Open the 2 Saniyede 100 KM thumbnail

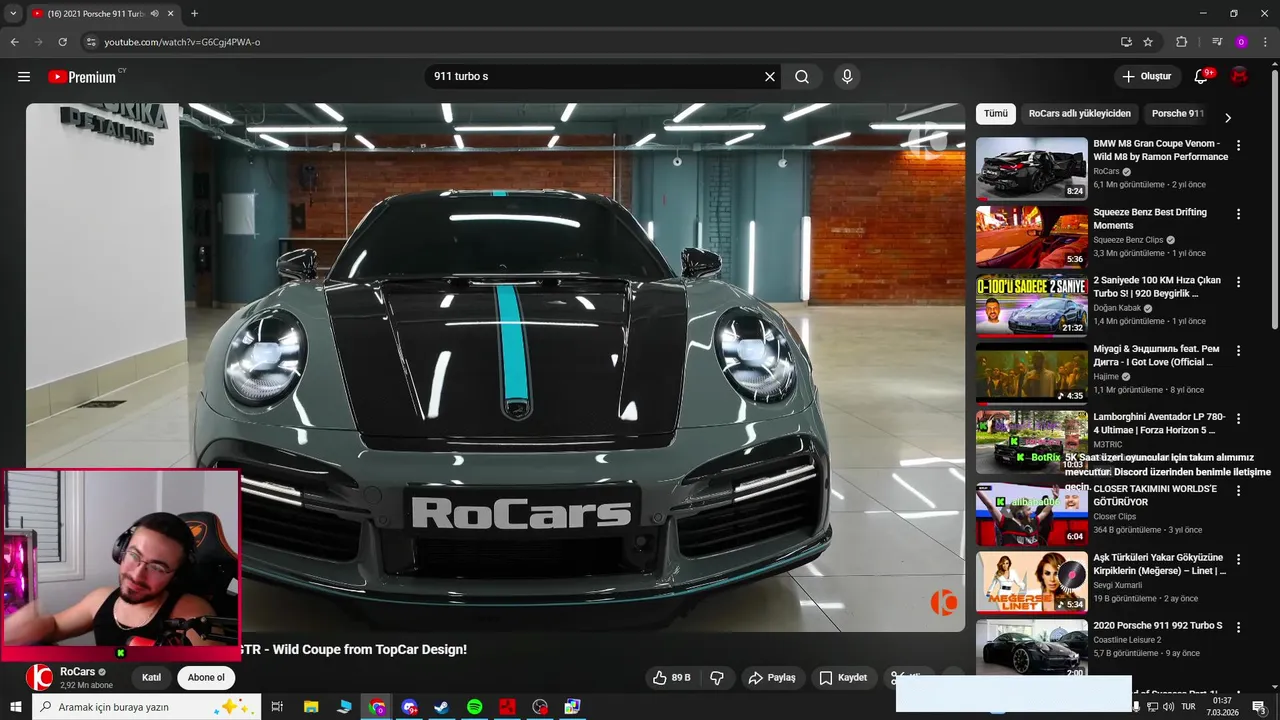(x=1031, y=305)
